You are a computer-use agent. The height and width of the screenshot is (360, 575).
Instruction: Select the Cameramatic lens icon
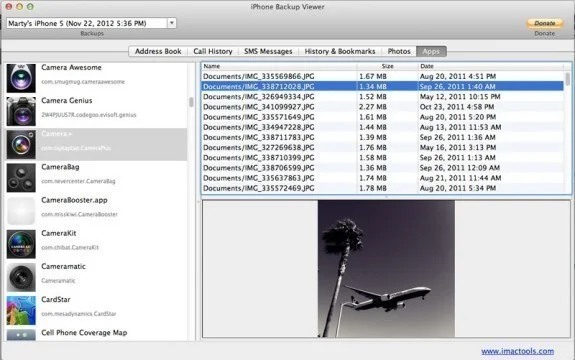point(21,277)
